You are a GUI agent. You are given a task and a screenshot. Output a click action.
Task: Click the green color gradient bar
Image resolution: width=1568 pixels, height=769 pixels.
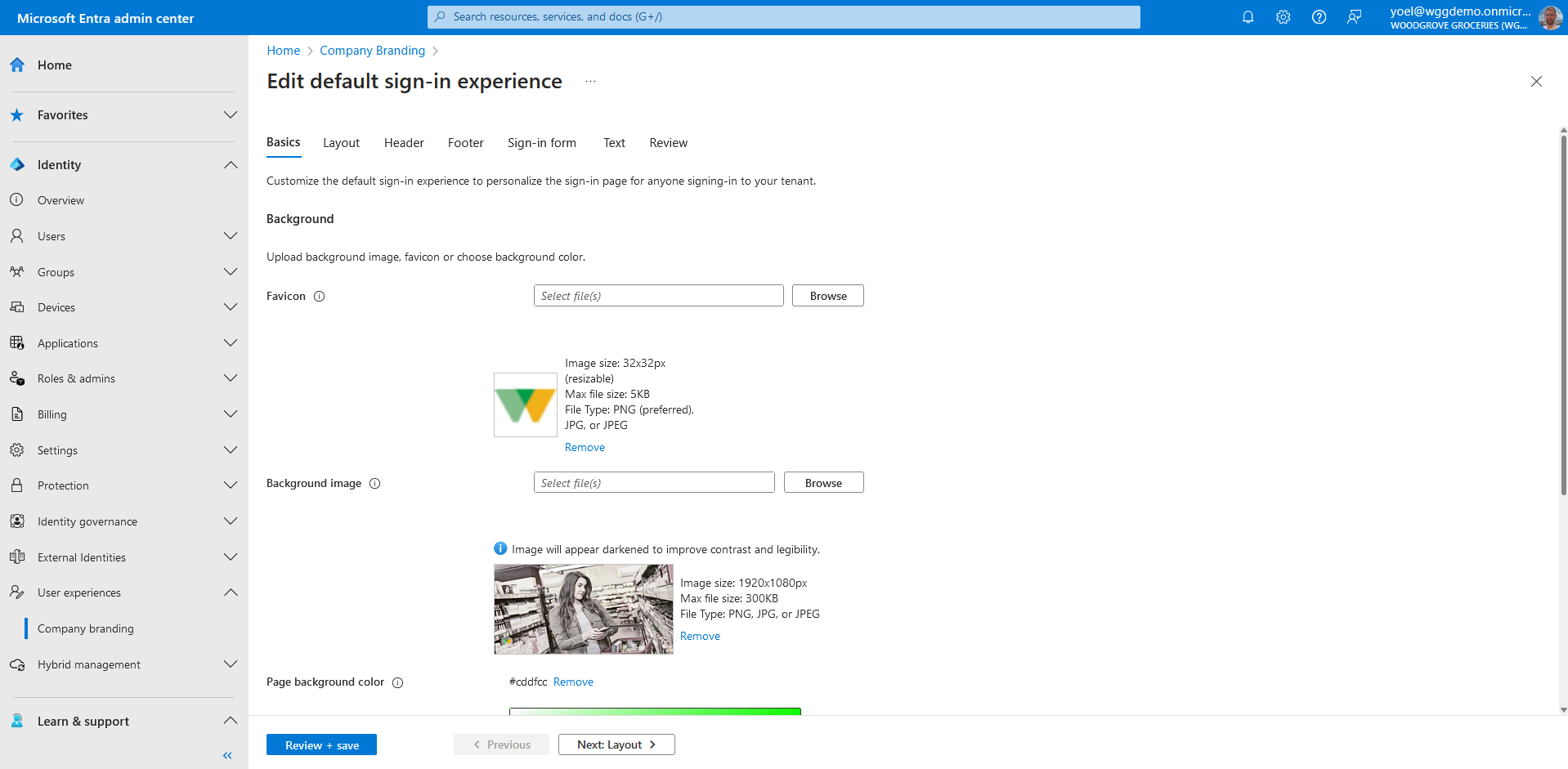click(x=655, y=711)
